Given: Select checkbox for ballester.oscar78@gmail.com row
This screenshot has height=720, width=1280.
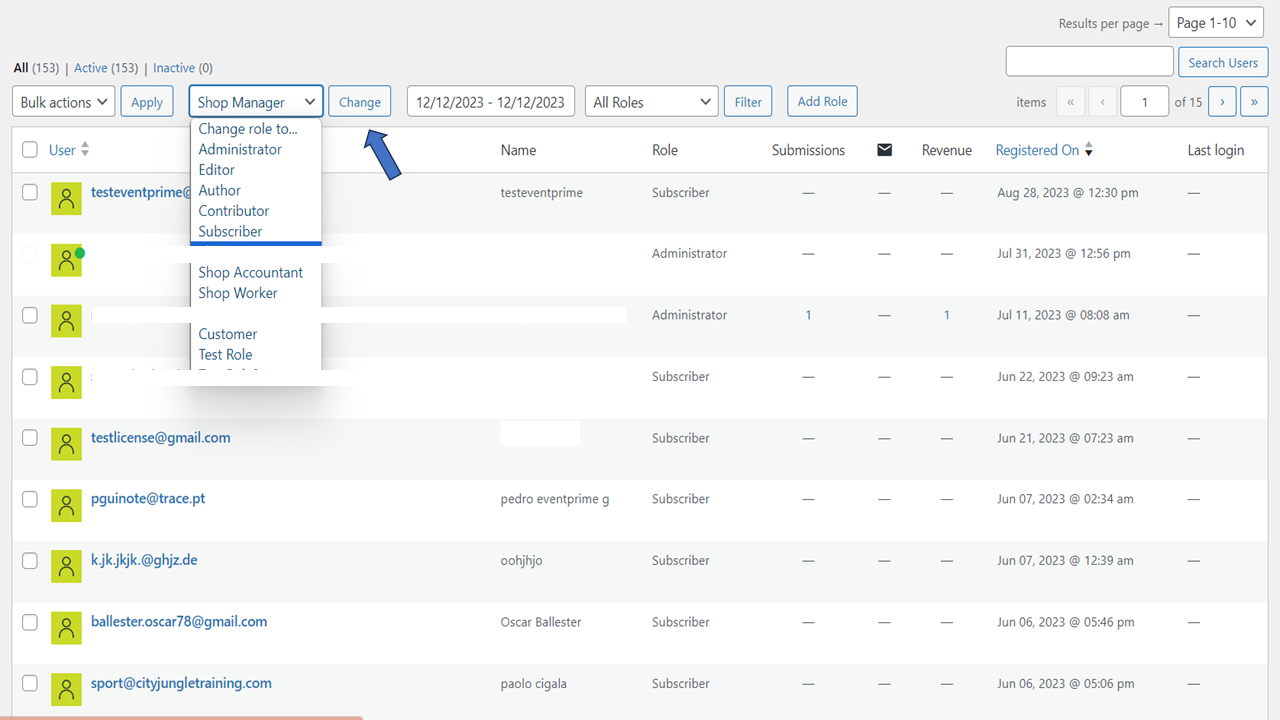Looking at the screenshot, I should coord(30,622).
